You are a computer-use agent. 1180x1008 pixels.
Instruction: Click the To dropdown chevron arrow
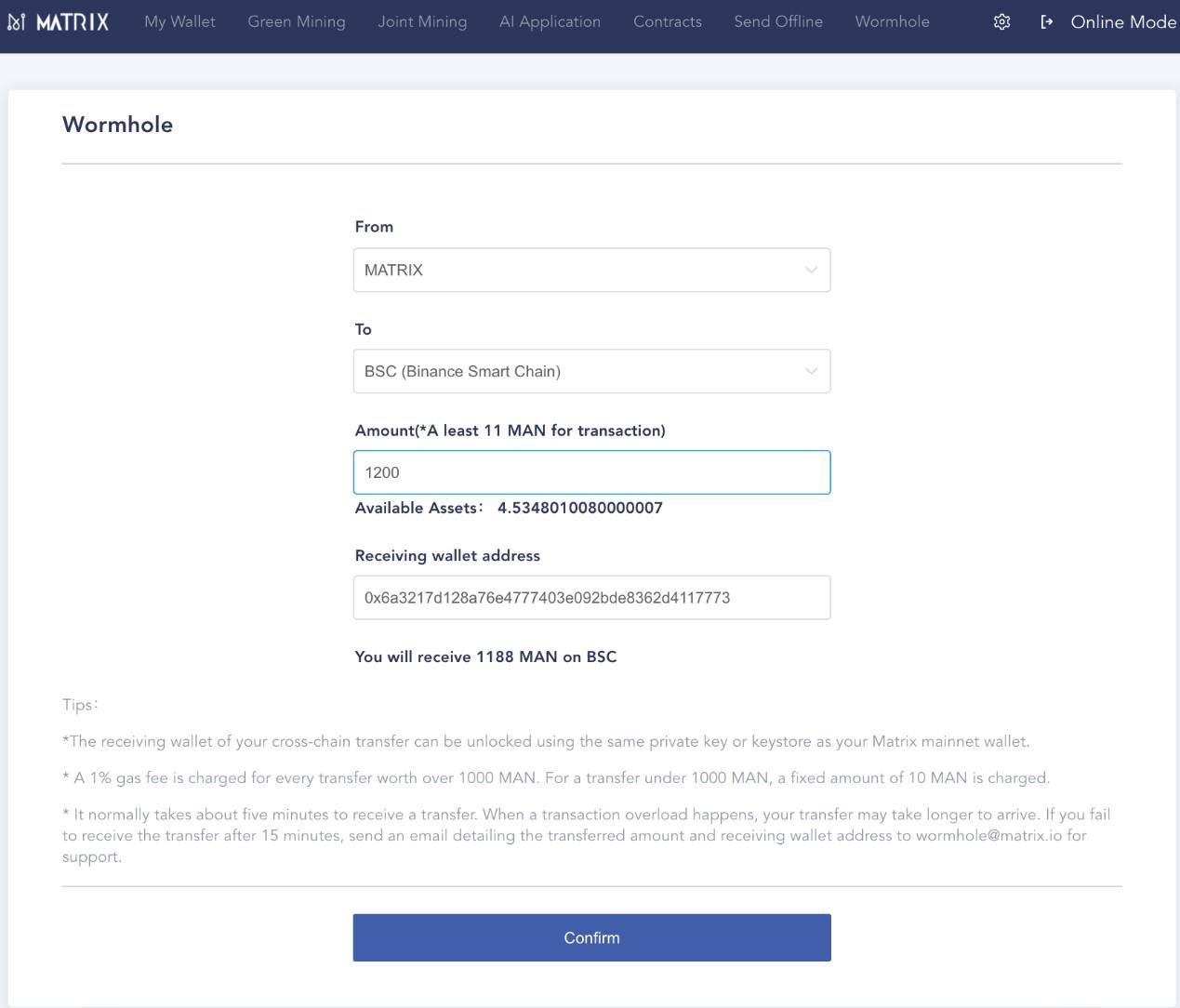(811, 371)
